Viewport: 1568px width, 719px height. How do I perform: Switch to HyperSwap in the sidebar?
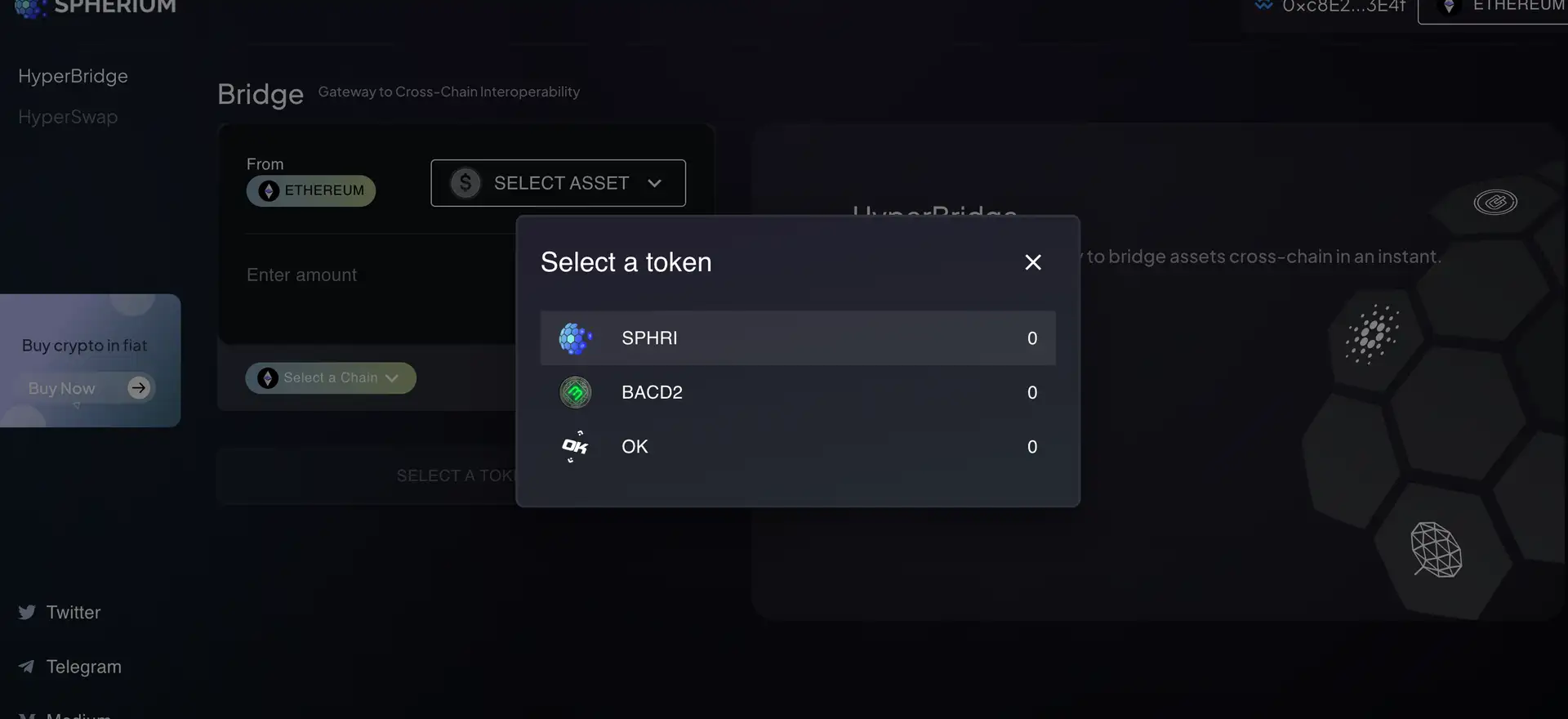coord(68,117)
